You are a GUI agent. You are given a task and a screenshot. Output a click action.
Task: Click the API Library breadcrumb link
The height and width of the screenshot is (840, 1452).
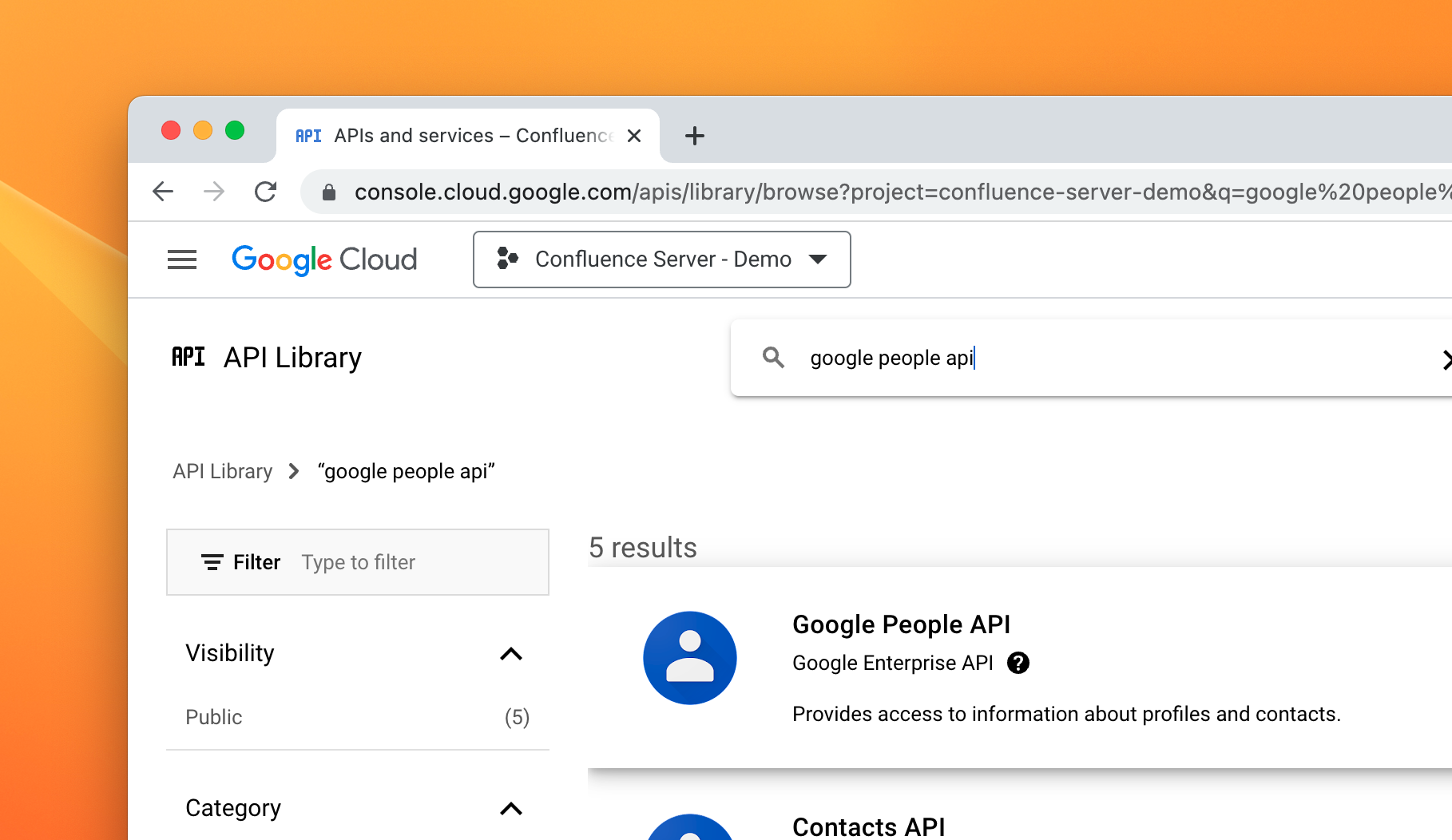tap(222, 471)
